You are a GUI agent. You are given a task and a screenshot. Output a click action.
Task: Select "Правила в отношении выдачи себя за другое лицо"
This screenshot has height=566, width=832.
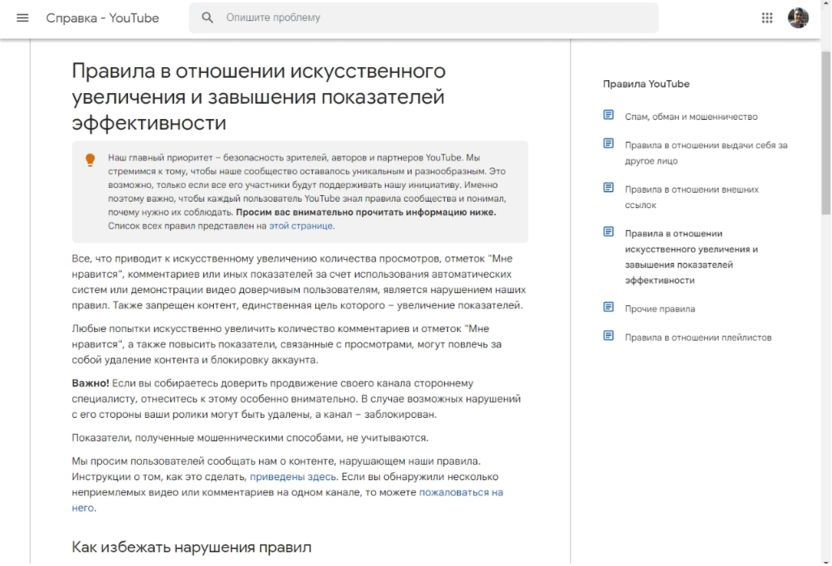tap(705, 152)
